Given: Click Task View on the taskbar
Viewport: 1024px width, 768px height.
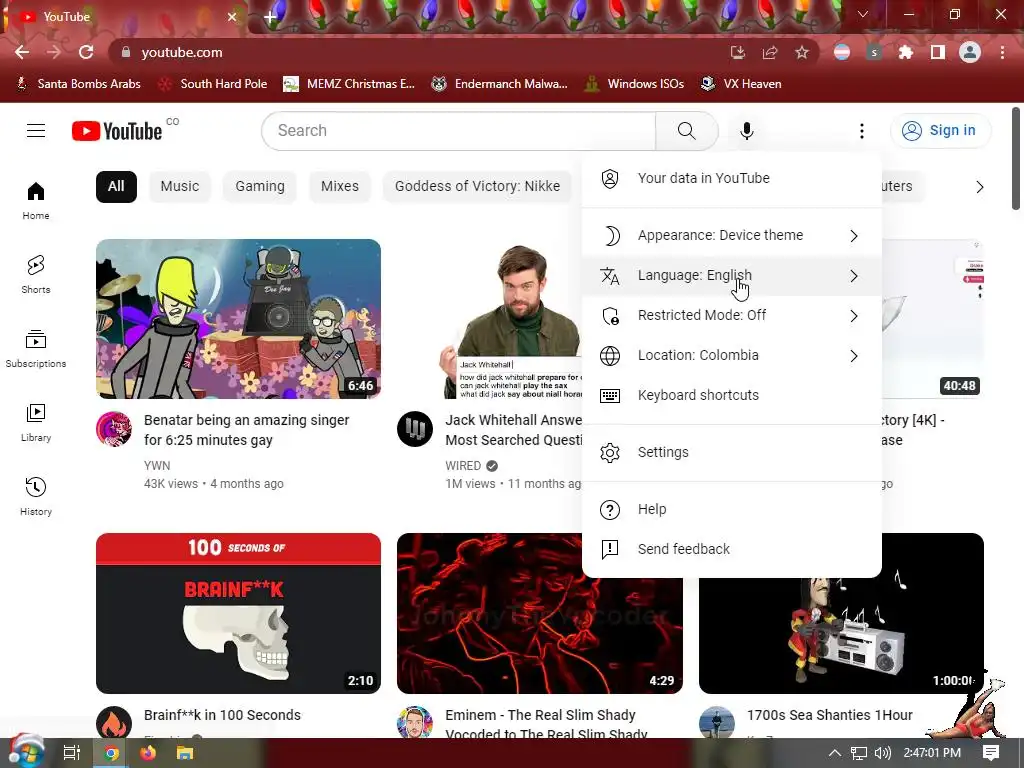Looking at the screenshot, I should pyautogui.click(x=71, y=753).
